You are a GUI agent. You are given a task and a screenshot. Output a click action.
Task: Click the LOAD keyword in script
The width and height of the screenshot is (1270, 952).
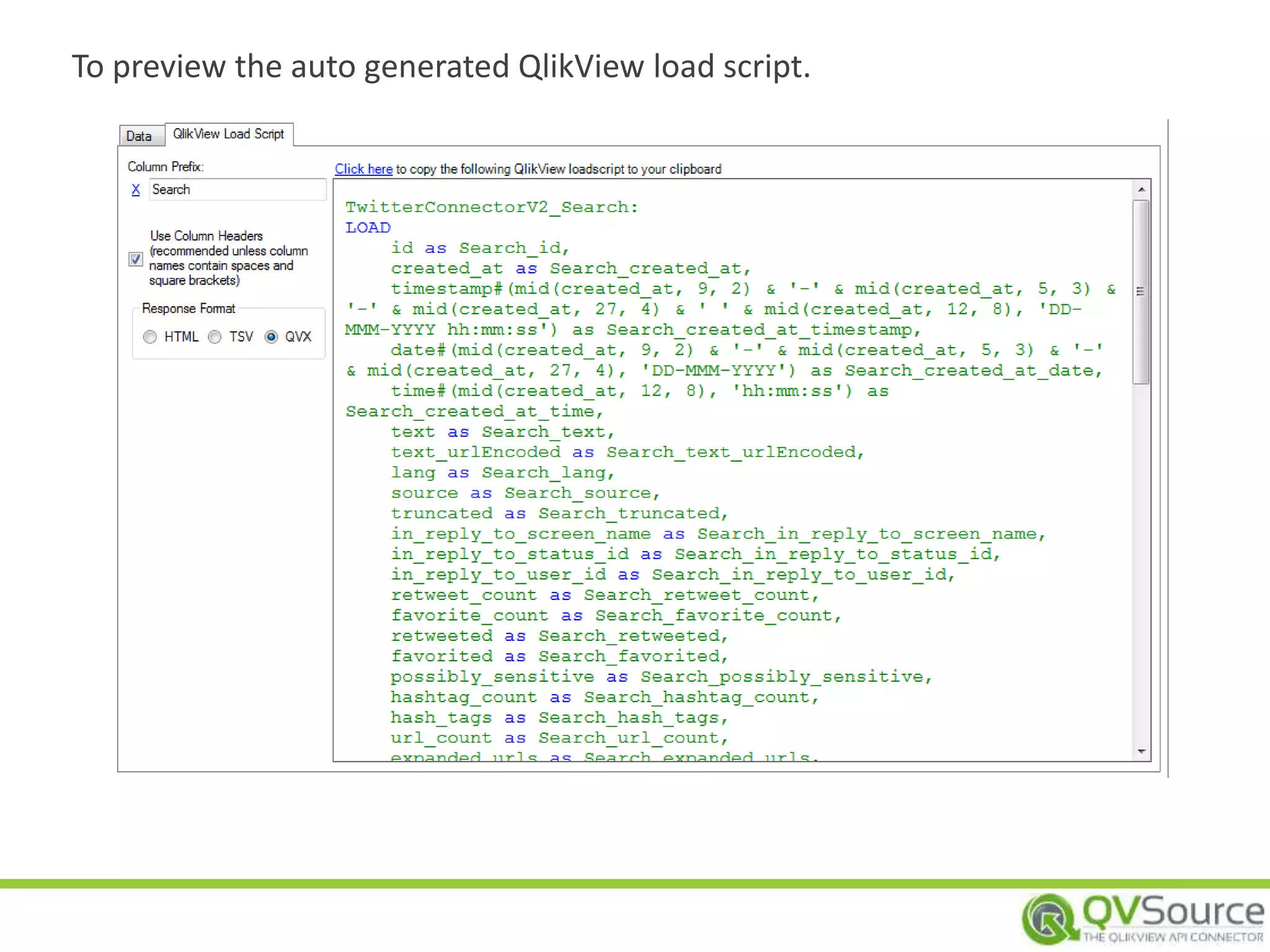click(x=368, y=227)
